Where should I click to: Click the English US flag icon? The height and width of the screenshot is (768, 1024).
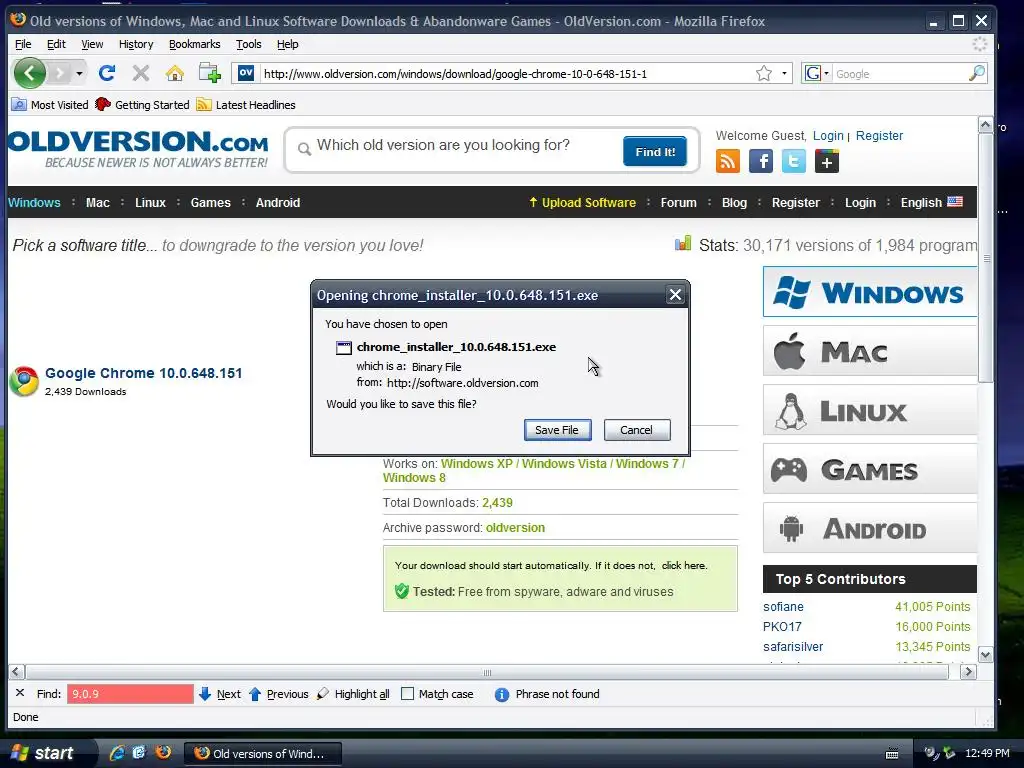[x=955, y=202]
